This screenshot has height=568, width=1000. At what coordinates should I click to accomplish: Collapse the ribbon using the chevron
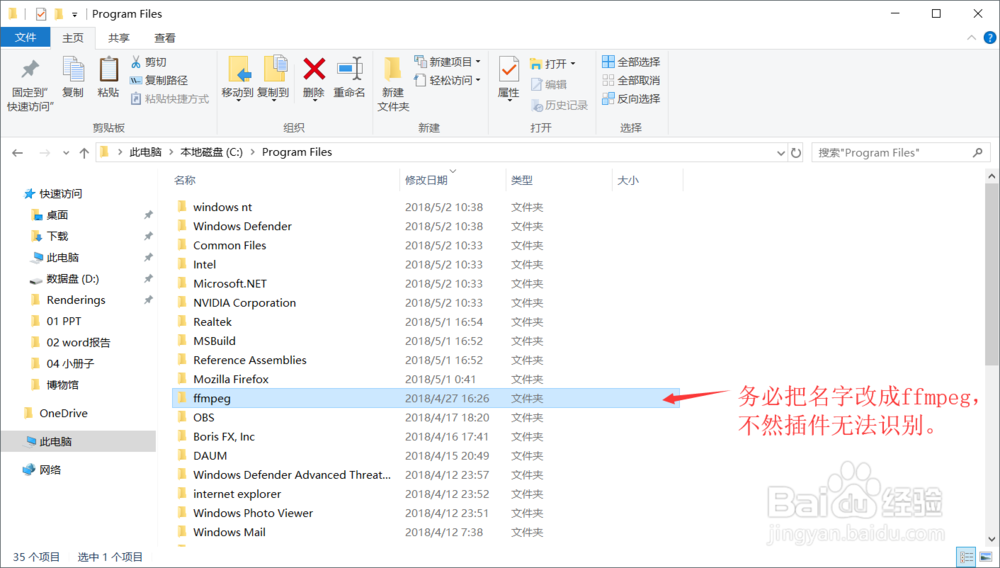click(971, 38)
